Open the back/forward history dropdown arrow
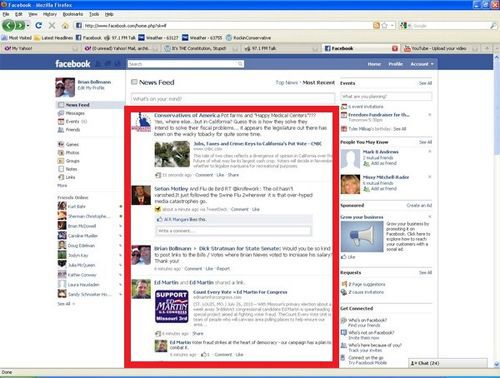This screenshot has width=500, height=378. 28,25
